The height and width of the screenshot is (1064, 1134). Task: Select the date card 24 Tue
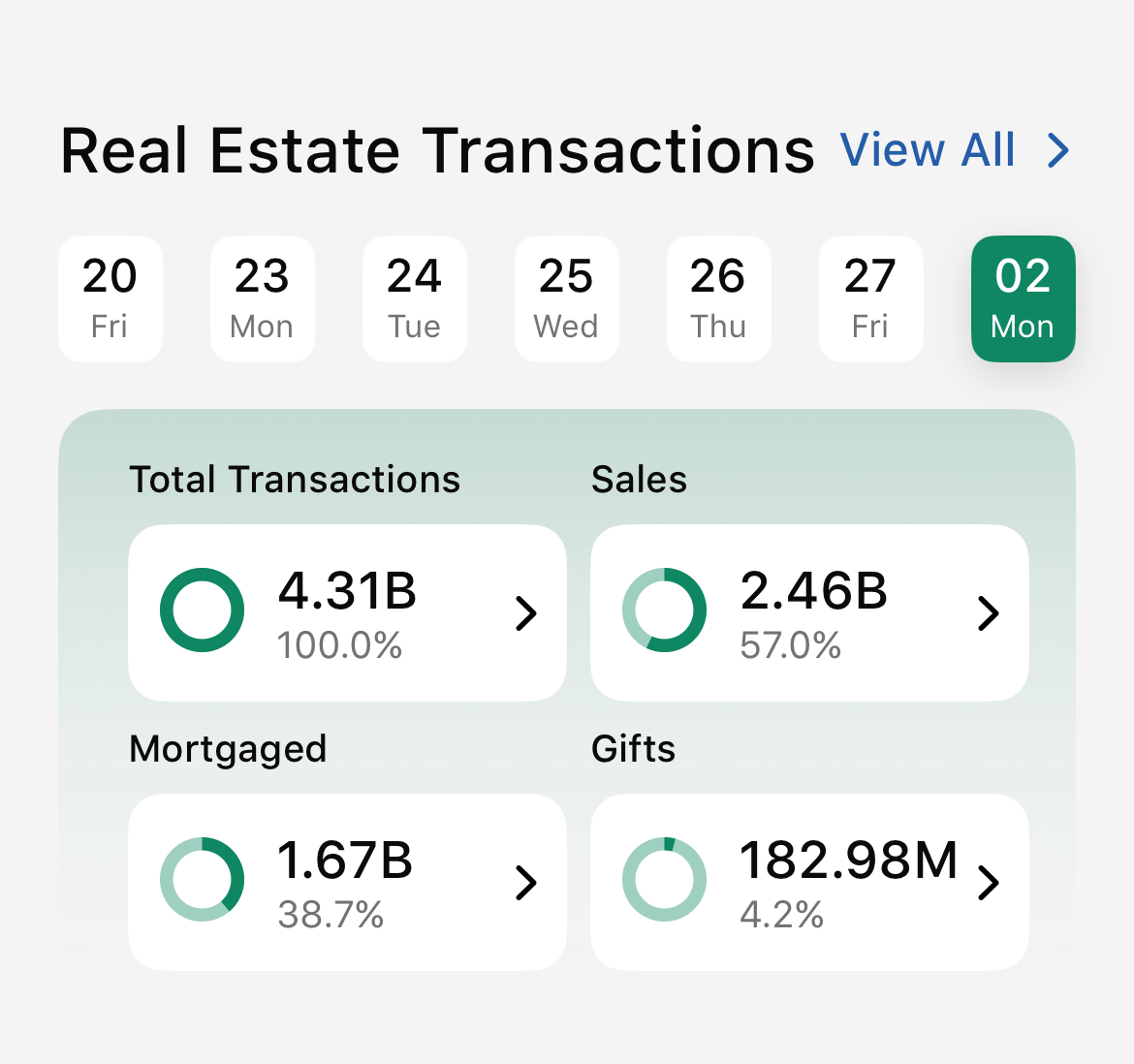414,298
